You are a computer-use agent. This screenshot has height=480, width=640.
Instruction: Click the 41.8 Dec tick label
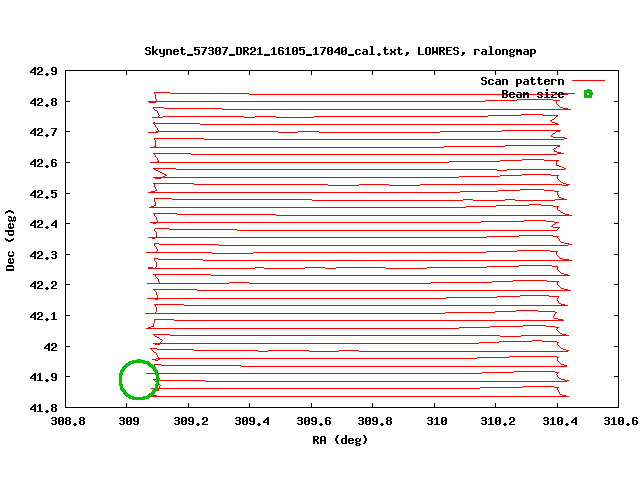(x=43, y=408)
